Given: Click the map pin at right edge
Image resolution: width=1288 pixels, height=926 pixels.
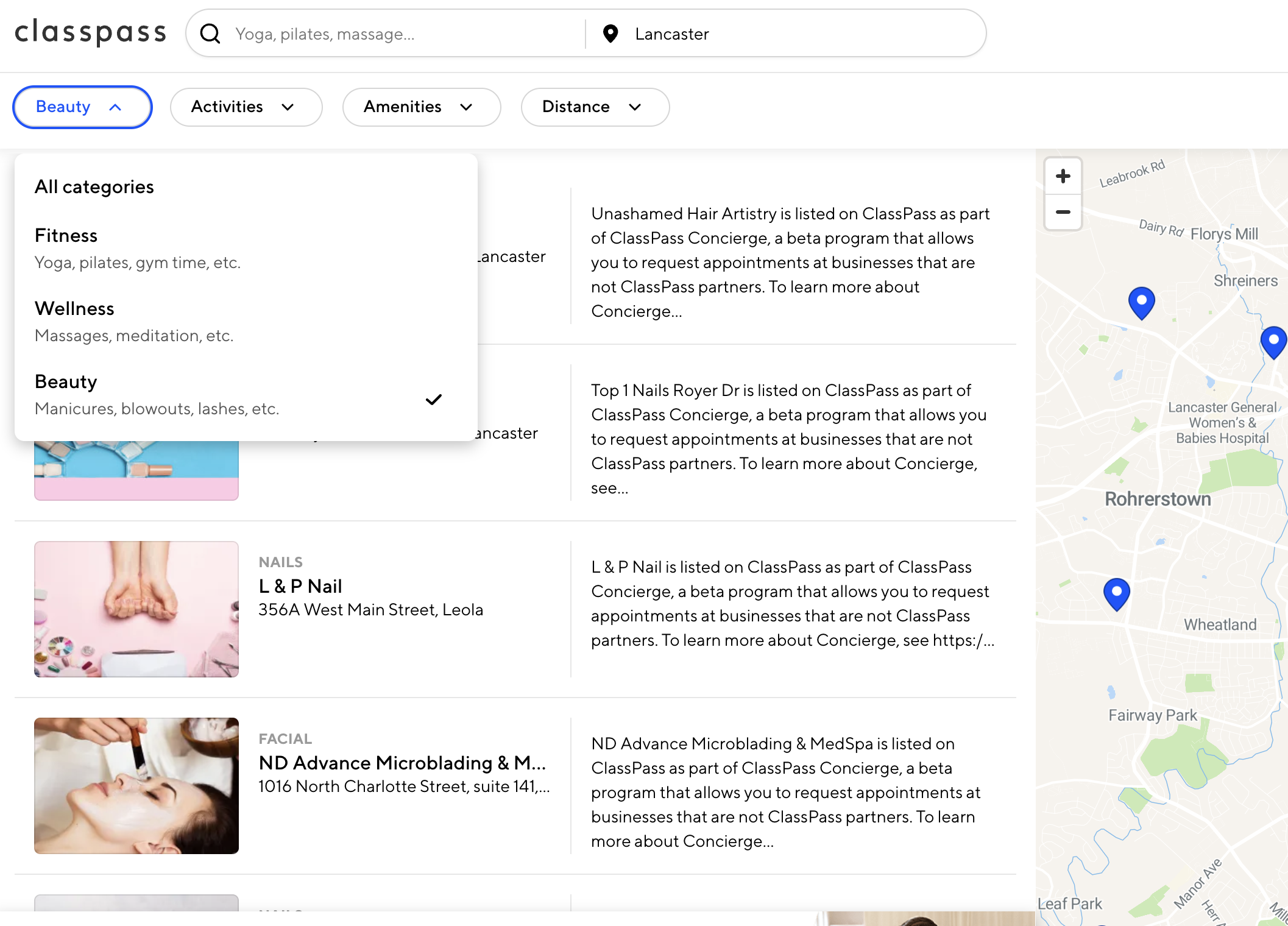Looking at the screenshot, I should click(1274, 342).
